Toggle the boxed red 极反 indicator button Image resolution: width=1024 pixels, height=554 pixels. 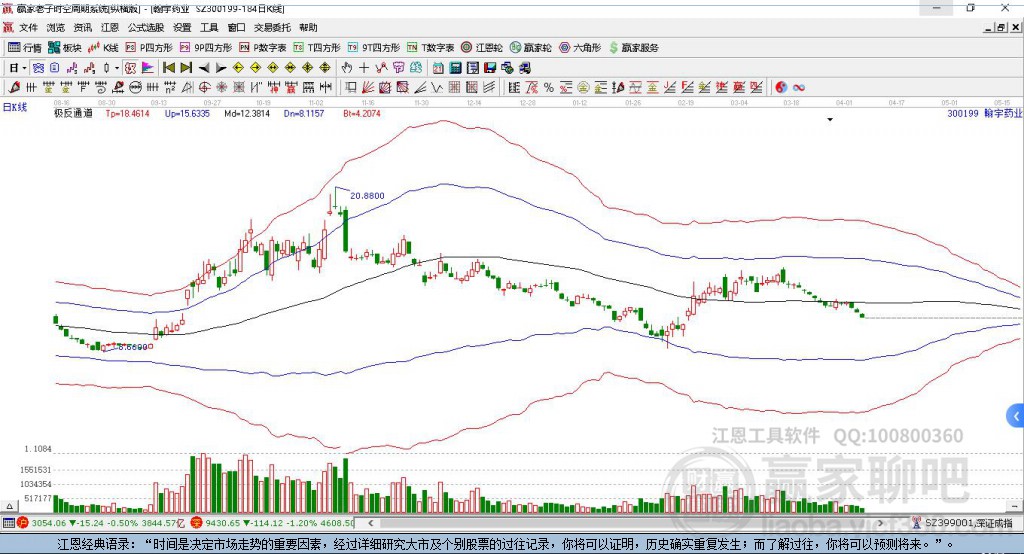[x=130, y=68]
